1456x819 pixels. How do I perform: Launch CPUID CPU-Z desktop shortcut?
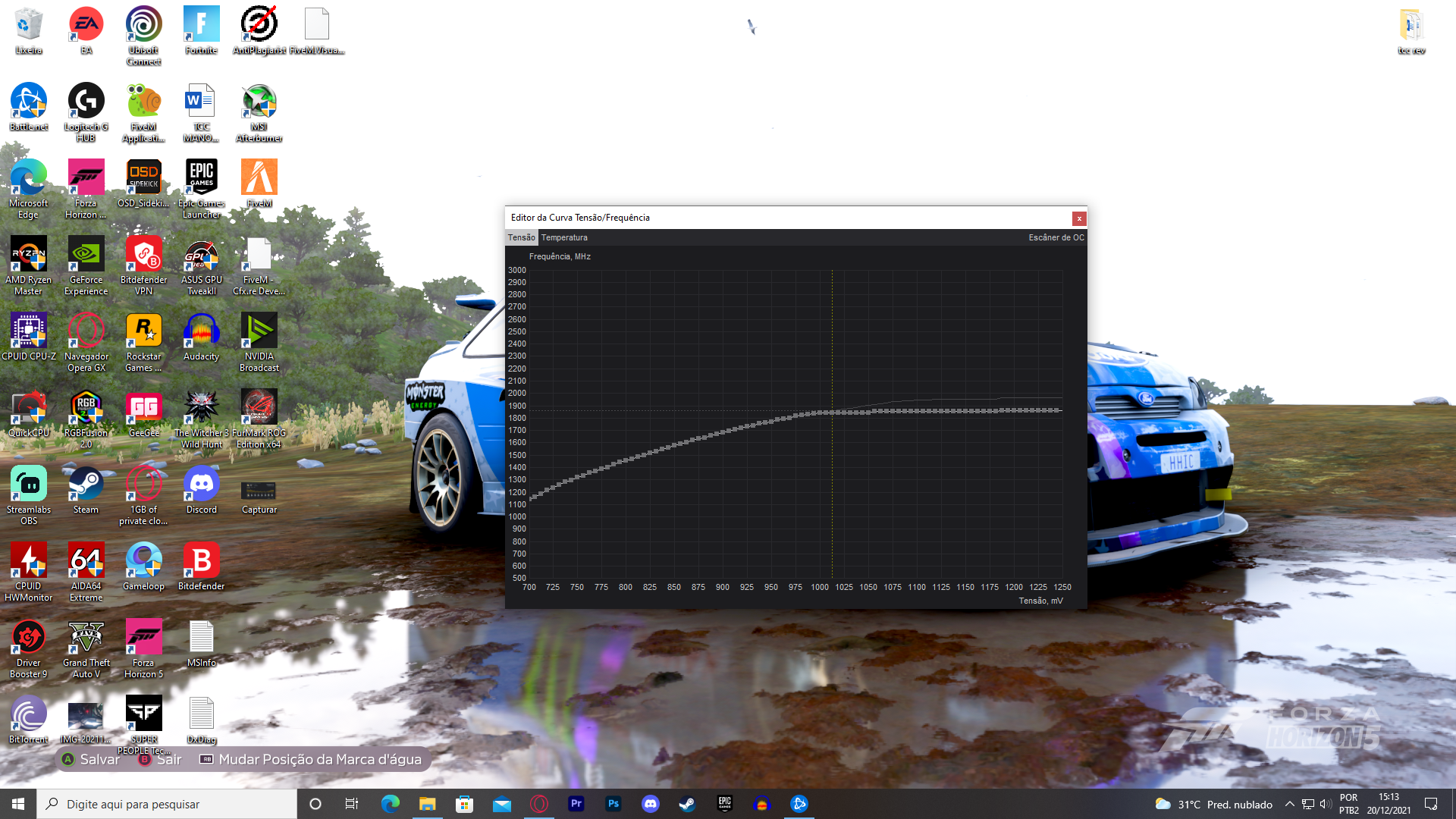tap(29, 337)
